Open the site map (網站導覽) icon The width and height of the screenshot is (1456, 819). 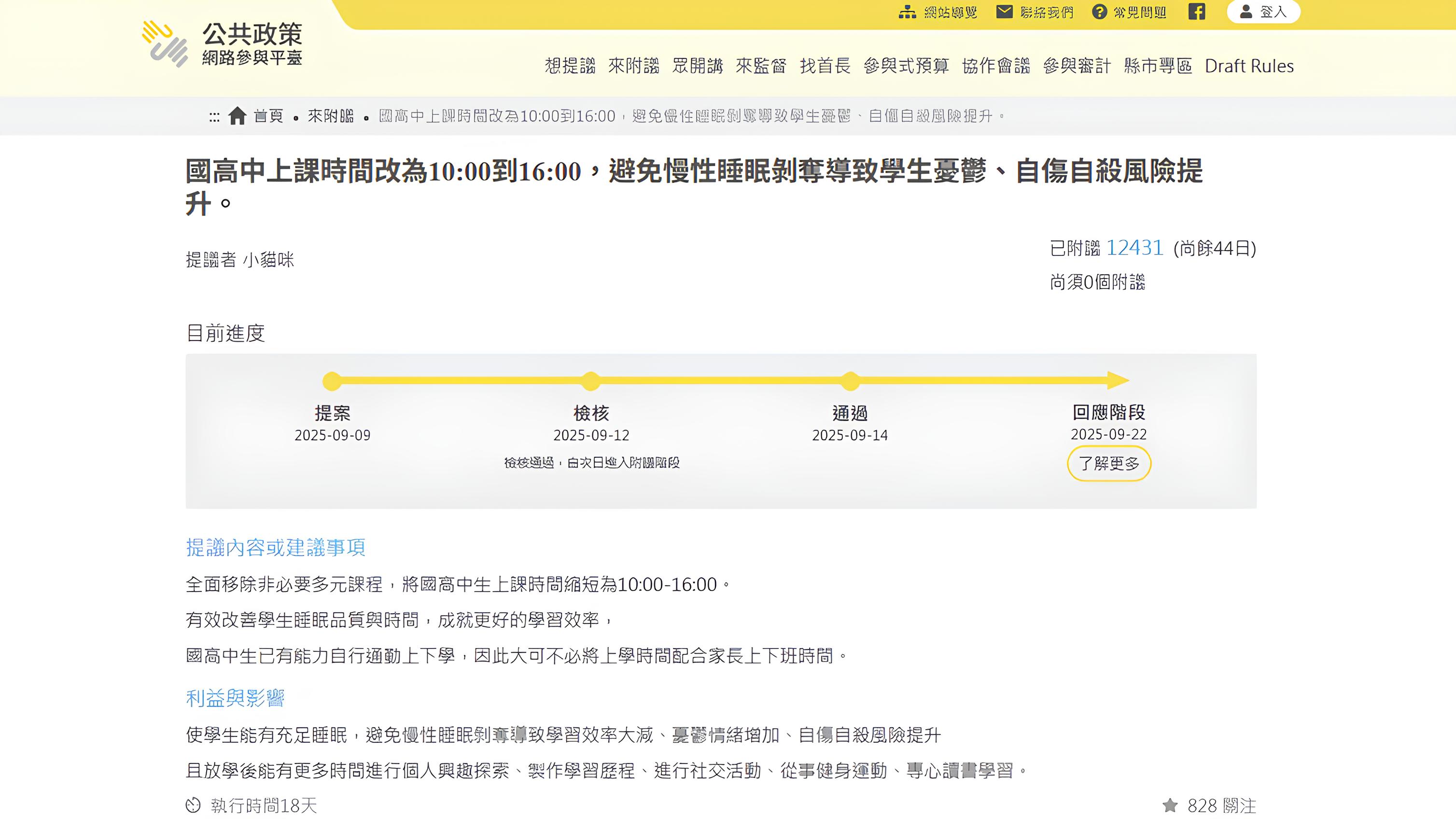(907, 12)
